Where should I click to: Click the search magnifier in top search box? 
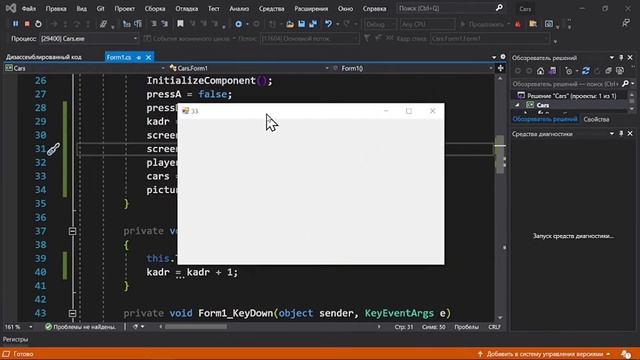tap(499, 8)
